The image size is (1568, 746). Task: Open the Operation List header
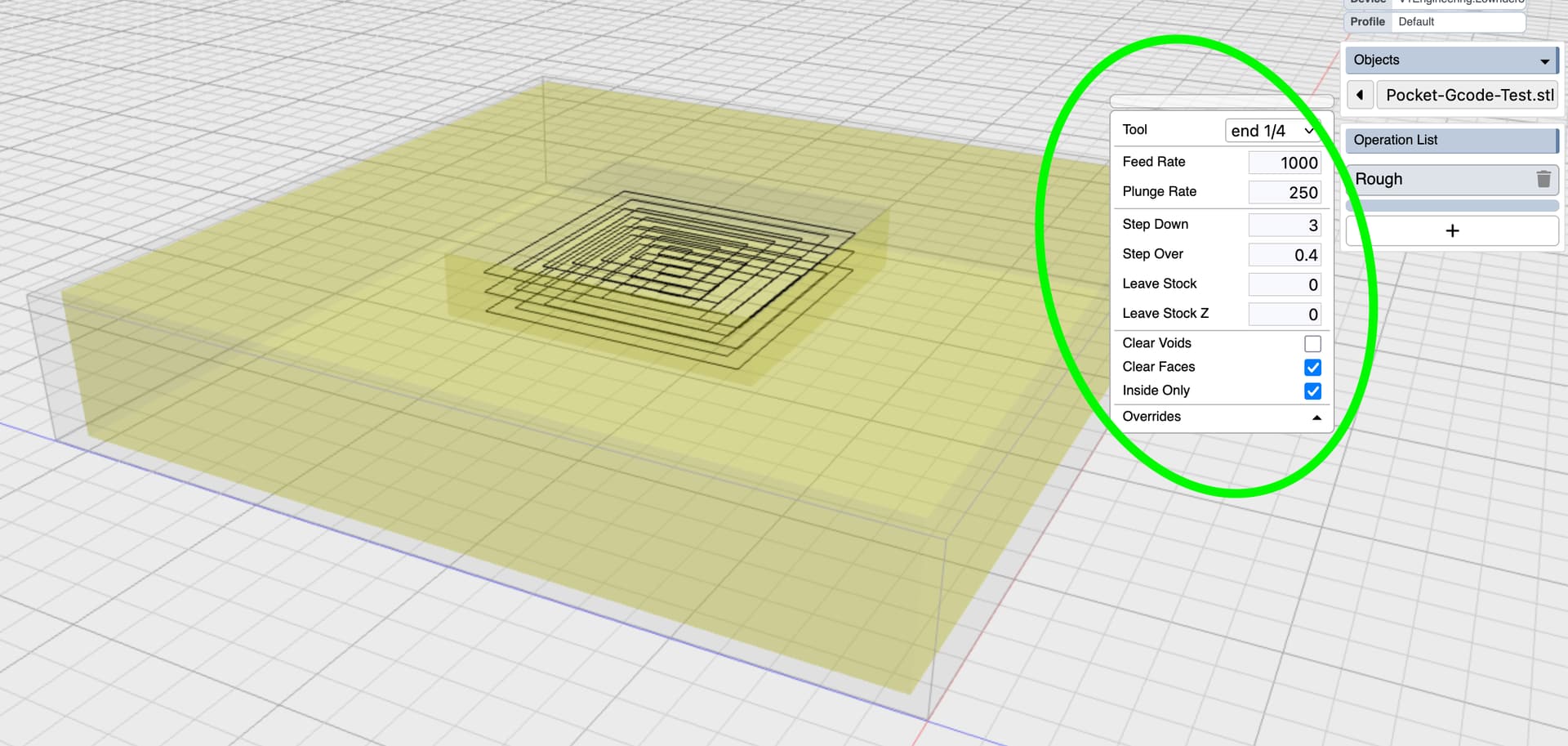(x=1452, y=140)
